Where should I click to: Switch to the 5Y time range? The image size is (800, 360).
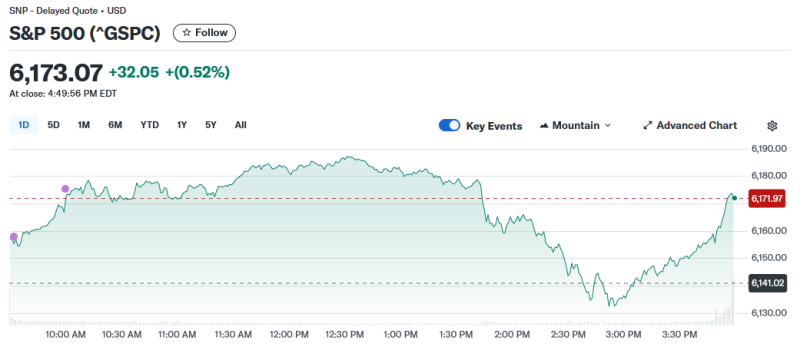pyautogui.click(x=211, y=125)
